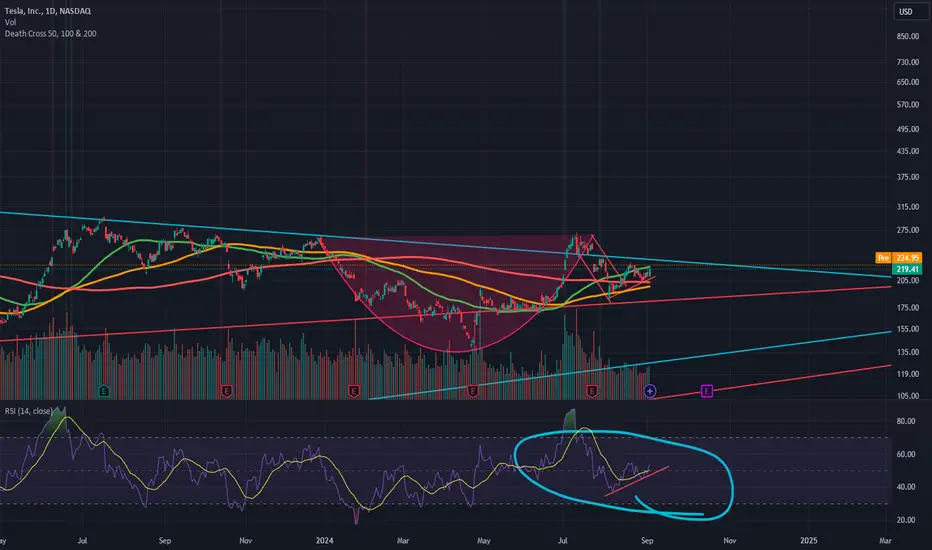Click the 20.00 RSI axis value
This screenshot has height=550, width=932.
pyautogui.click(x=906, y=520)
